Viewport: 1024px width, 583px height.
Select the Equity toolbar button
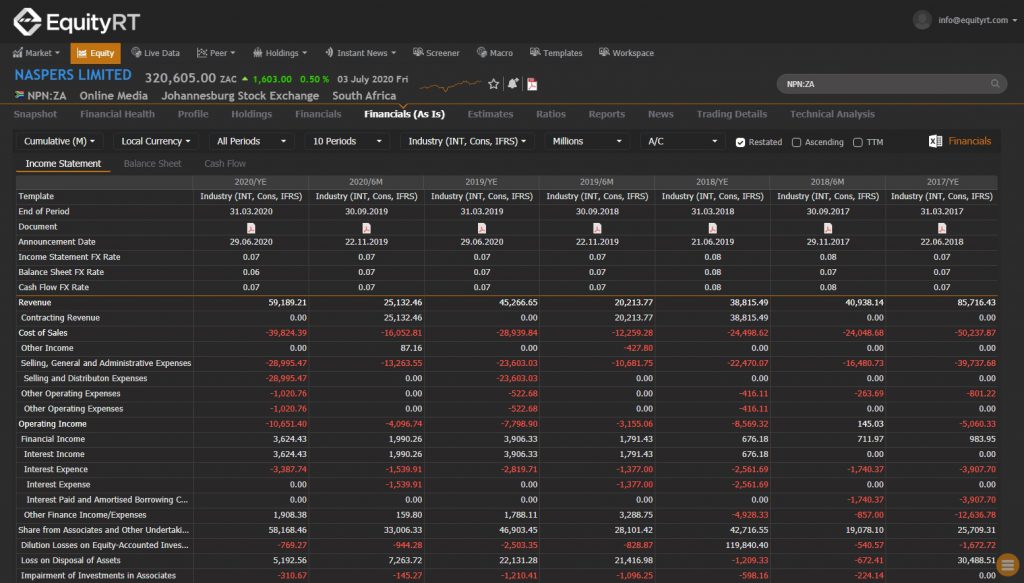point(95,53)
